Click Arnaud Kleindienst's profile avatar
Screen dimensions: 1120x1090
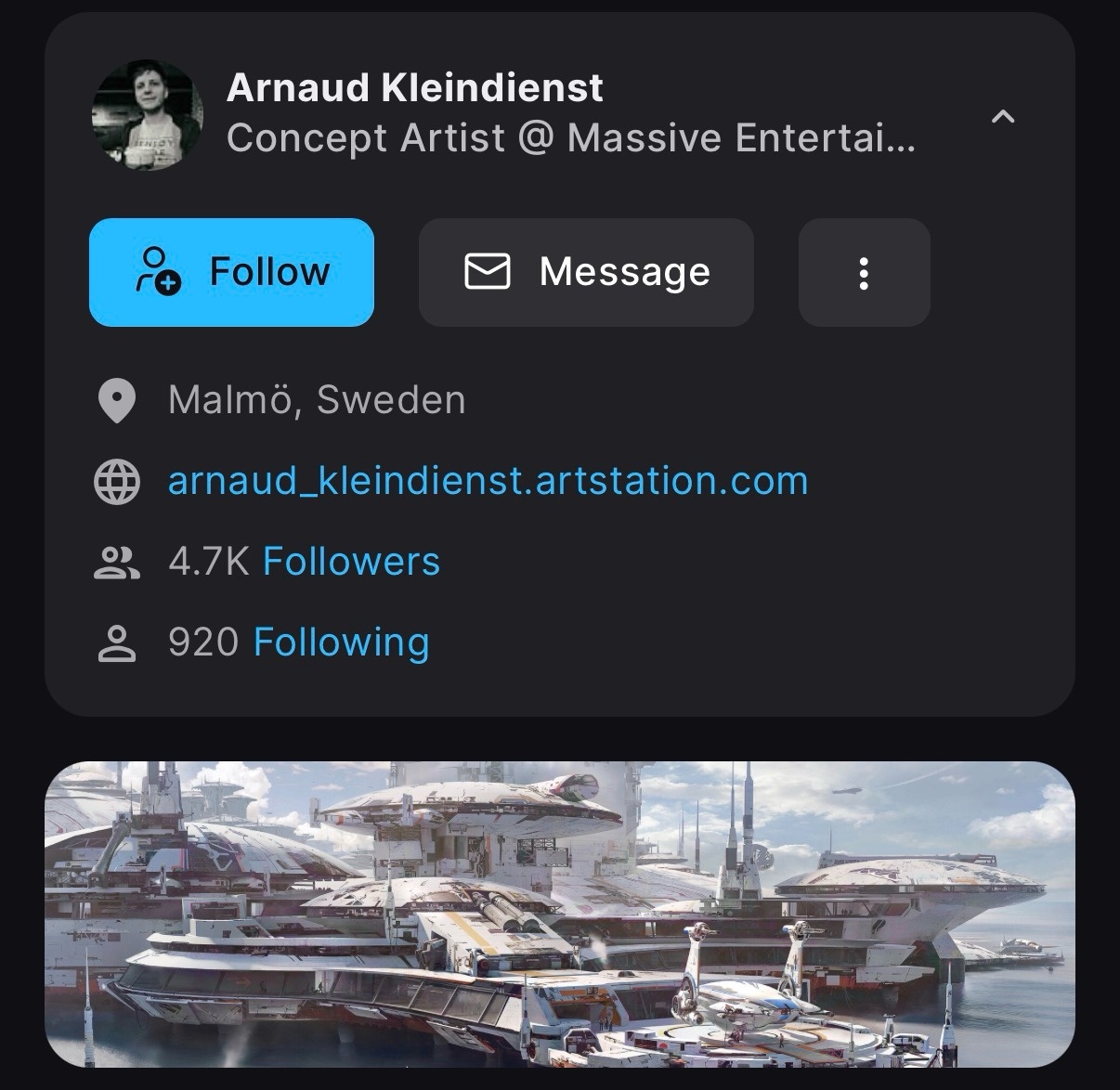coord(148,115)
